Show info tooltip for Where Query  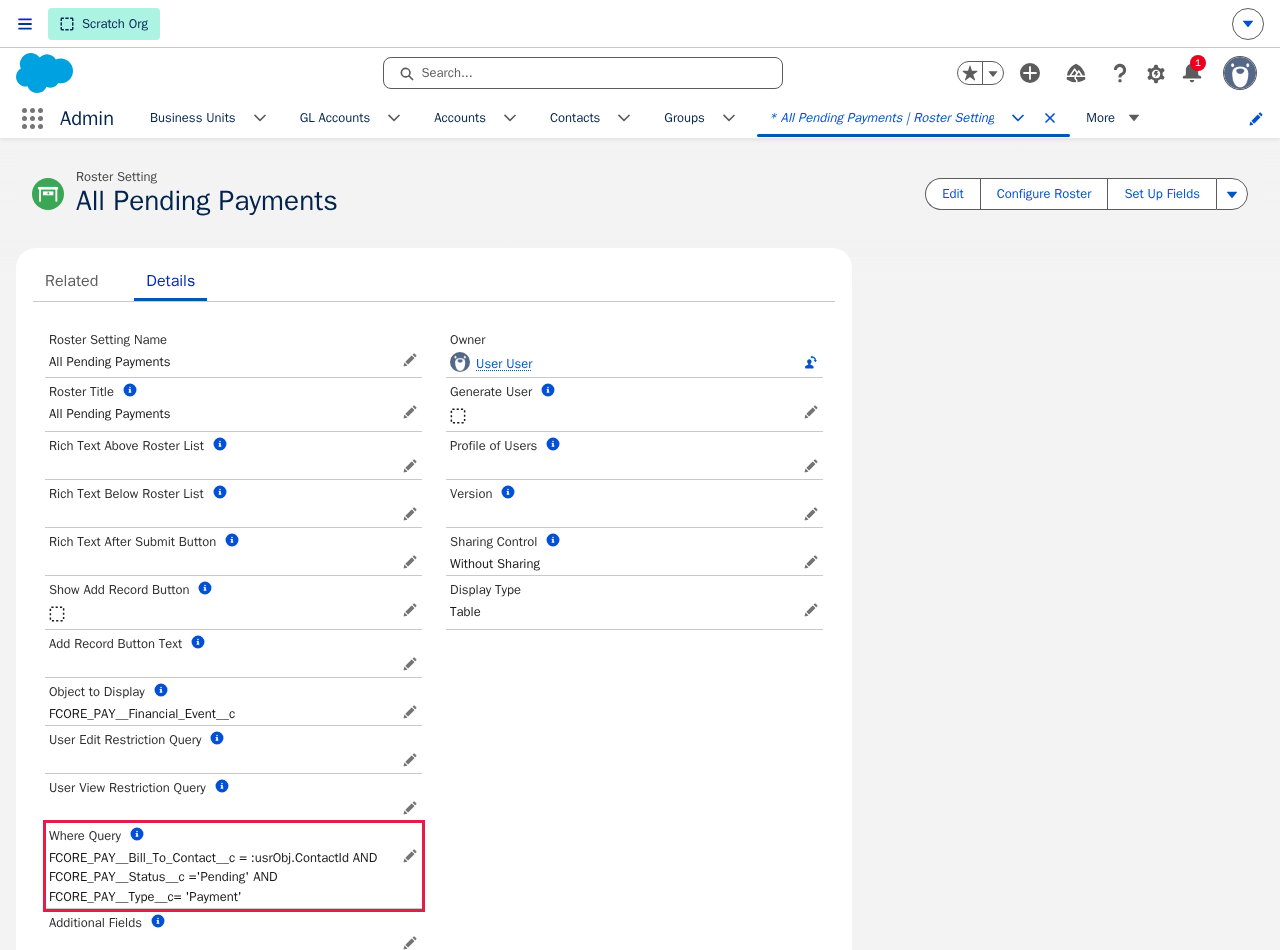pos(137,834)
